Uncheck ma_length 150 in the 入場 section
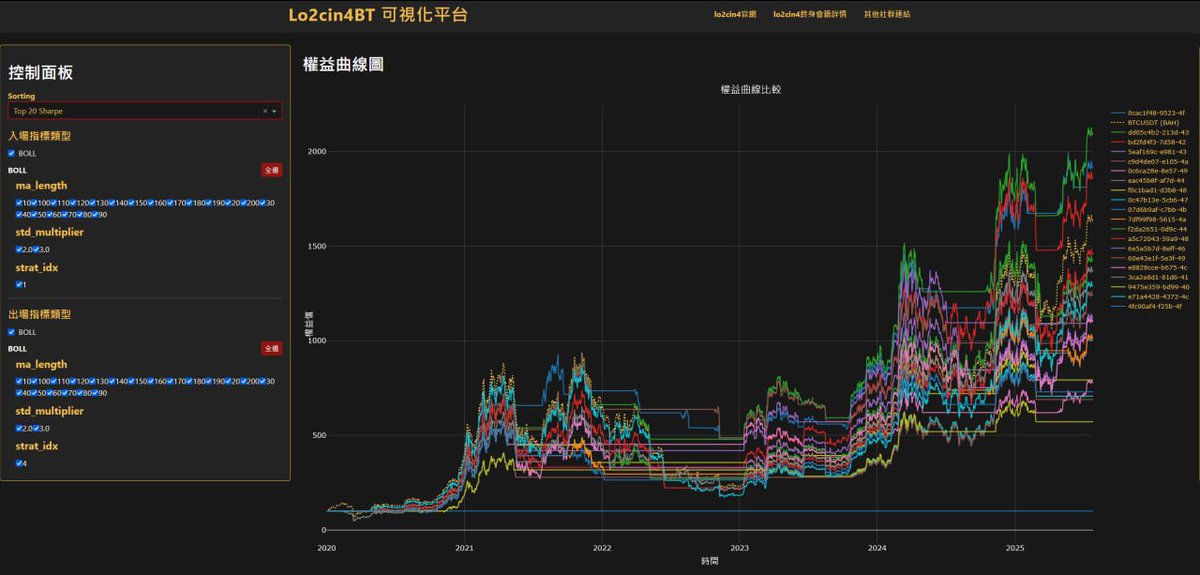 coord(131,203)
